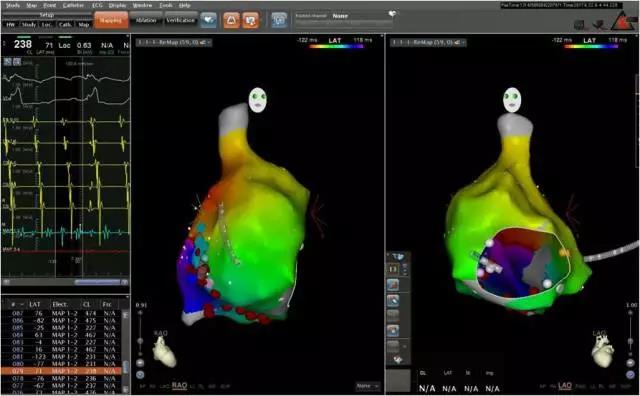This screenshot has height=396, width=640.
Task: Switch to Verification mode
Action: pyautogui.click(x=180, y=20)
